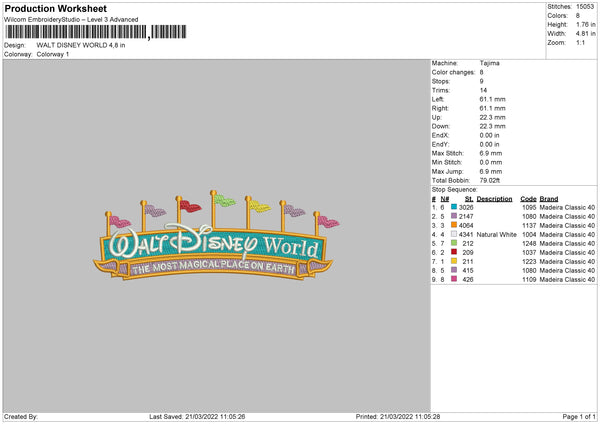This screenshot has height=424, width=600.
Task: Select the Max Stitch: label
Action: [x=448, y=153]
